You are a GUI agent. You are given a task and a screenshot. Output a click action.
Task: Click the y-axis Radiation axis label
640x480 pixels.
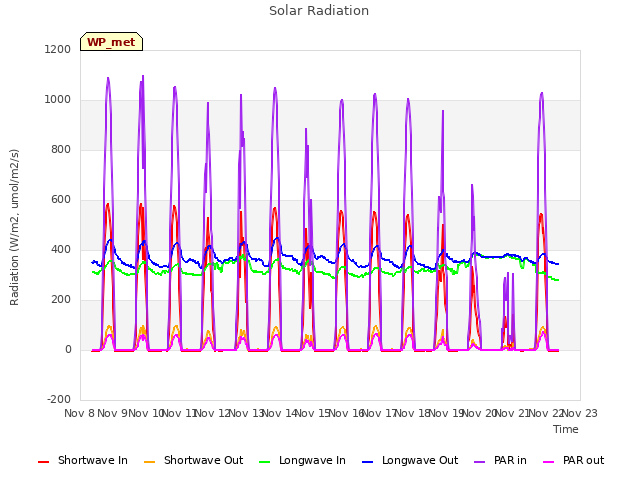pos(14,227)
